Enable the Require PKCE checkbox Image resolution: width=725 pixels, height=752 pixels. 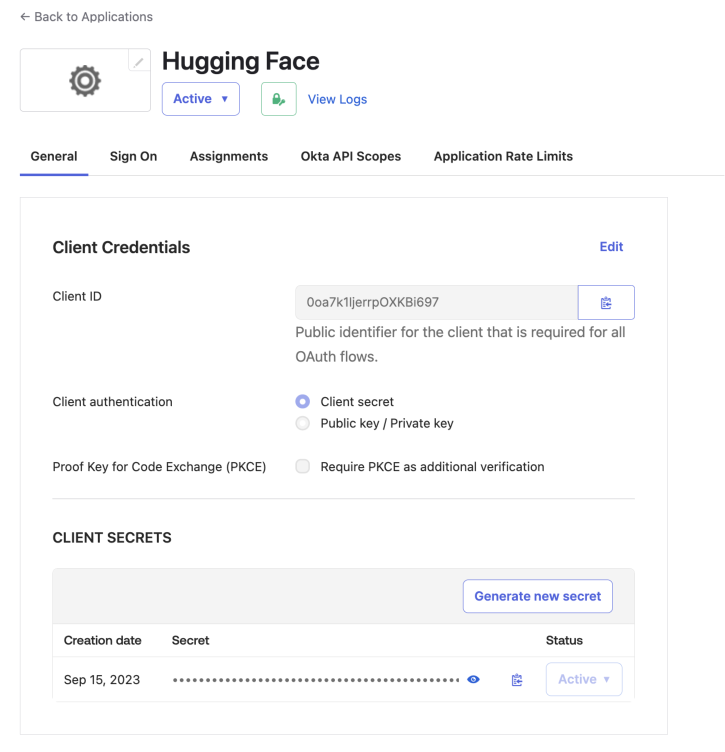(x=303, y=466)
